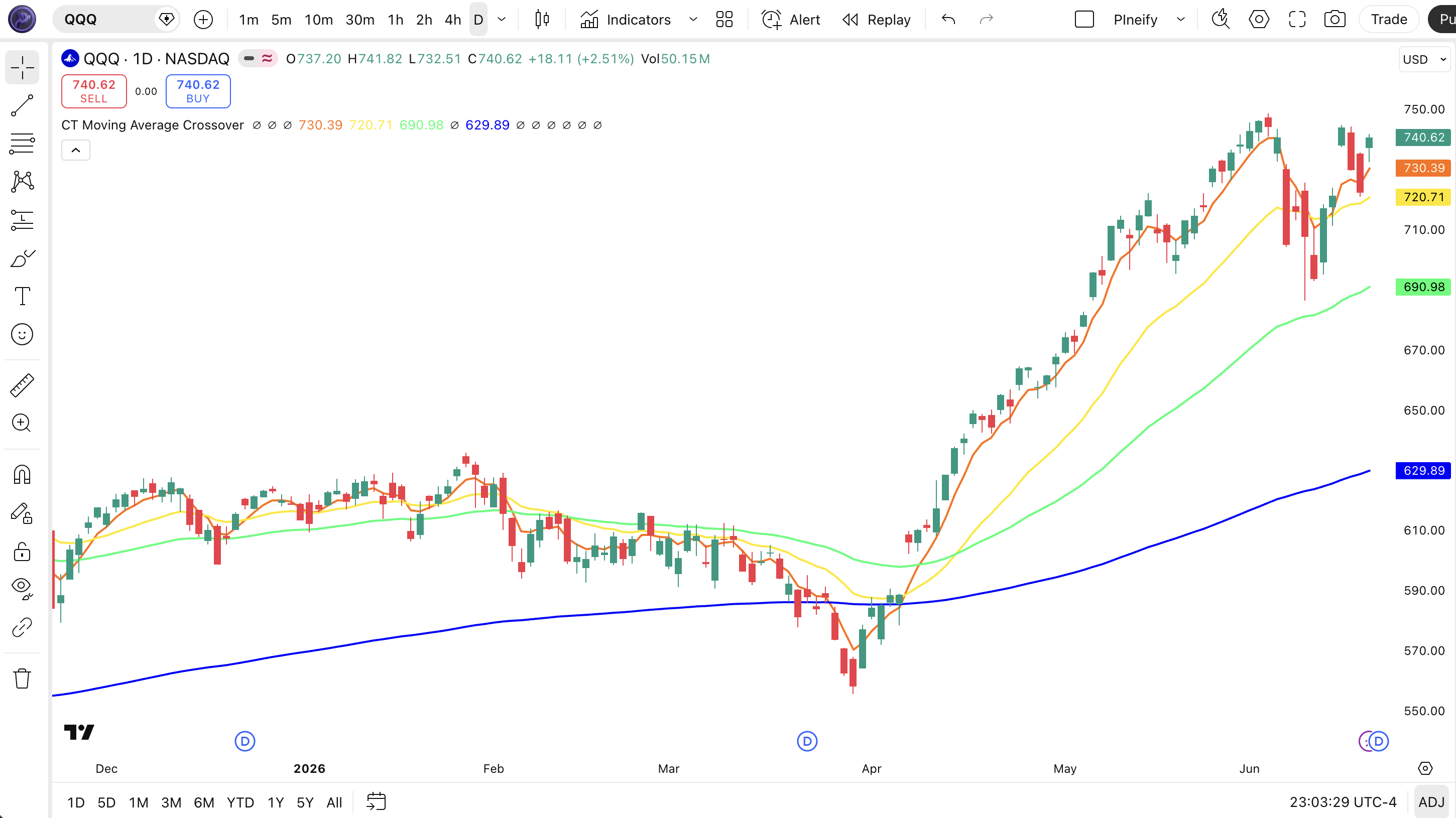This screenshot has width=1456, height=818.
Task: Create a new Alert
Action: (791, 19)
